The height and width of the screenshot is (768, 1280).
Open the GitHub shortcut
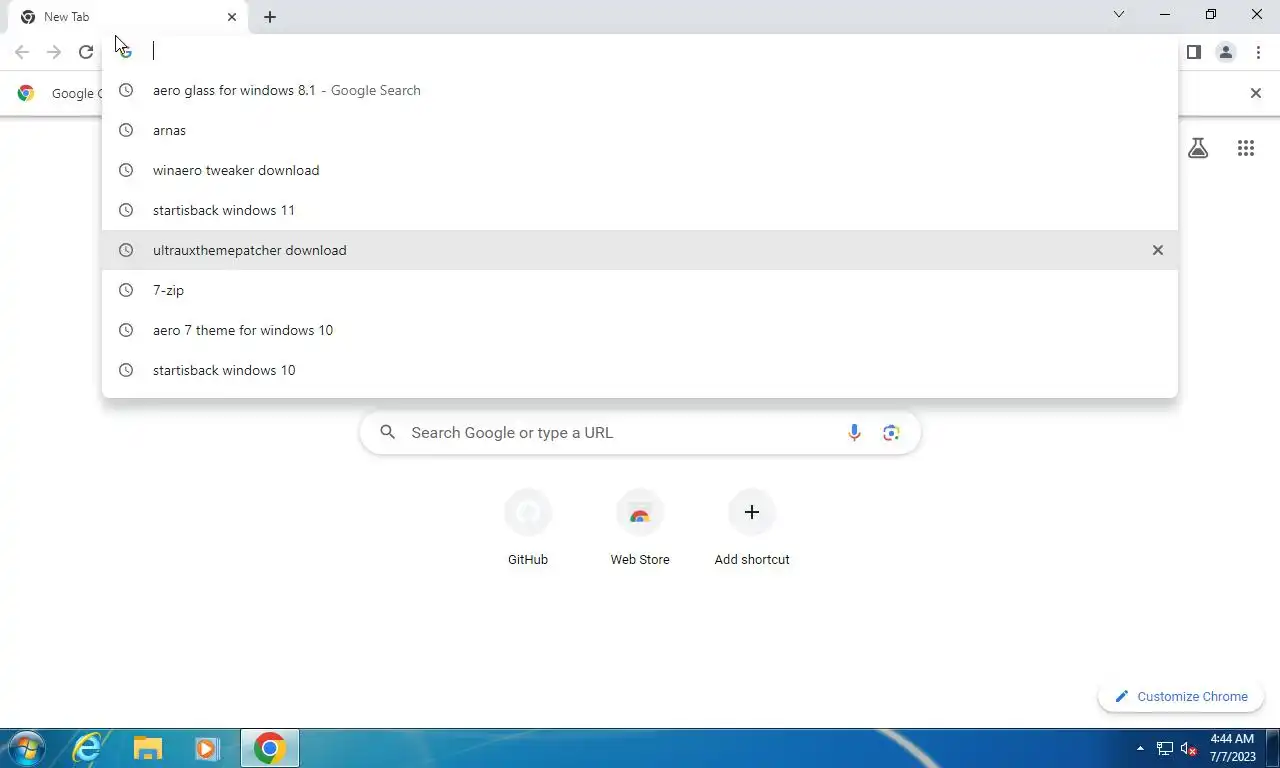tap(528, 528)
